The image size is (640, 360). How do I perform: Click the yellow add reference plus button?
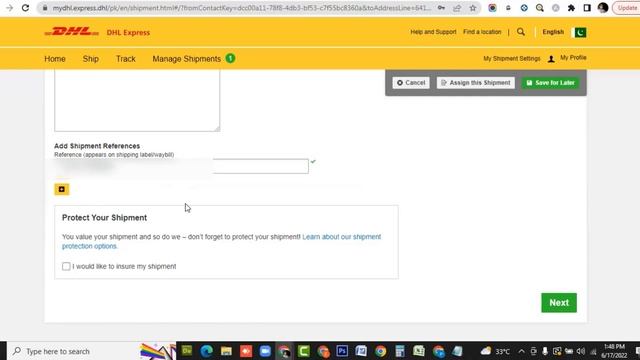point(62,189)
